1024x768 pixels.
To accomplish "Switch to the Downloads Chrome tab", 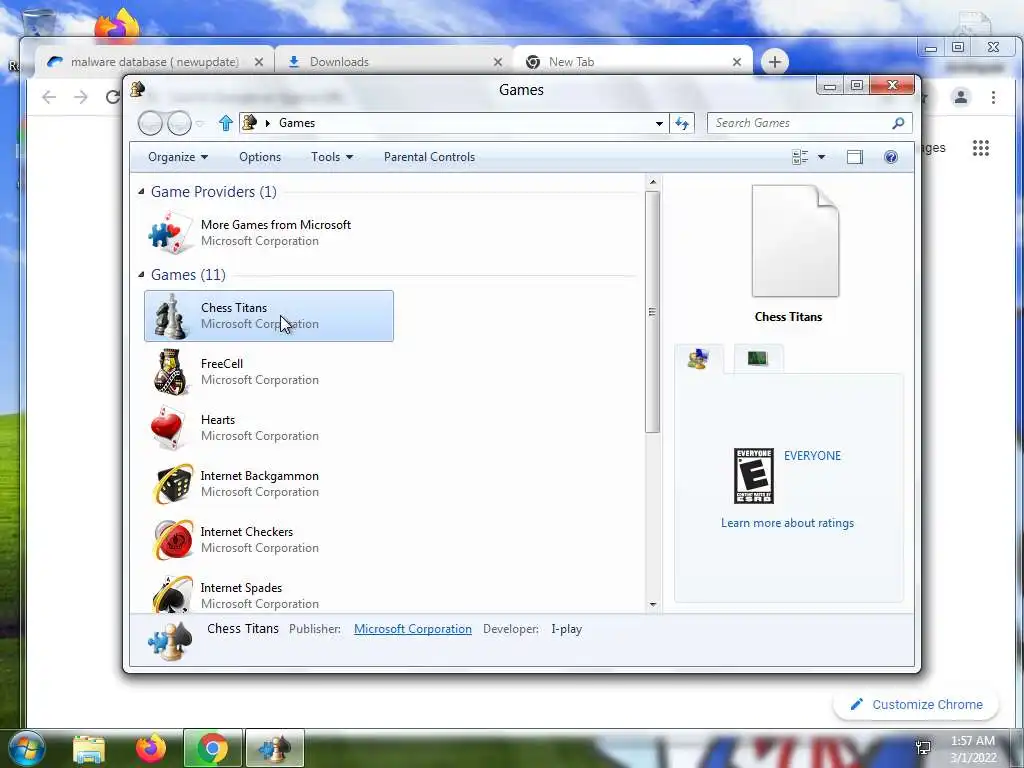I will point(394,62).
